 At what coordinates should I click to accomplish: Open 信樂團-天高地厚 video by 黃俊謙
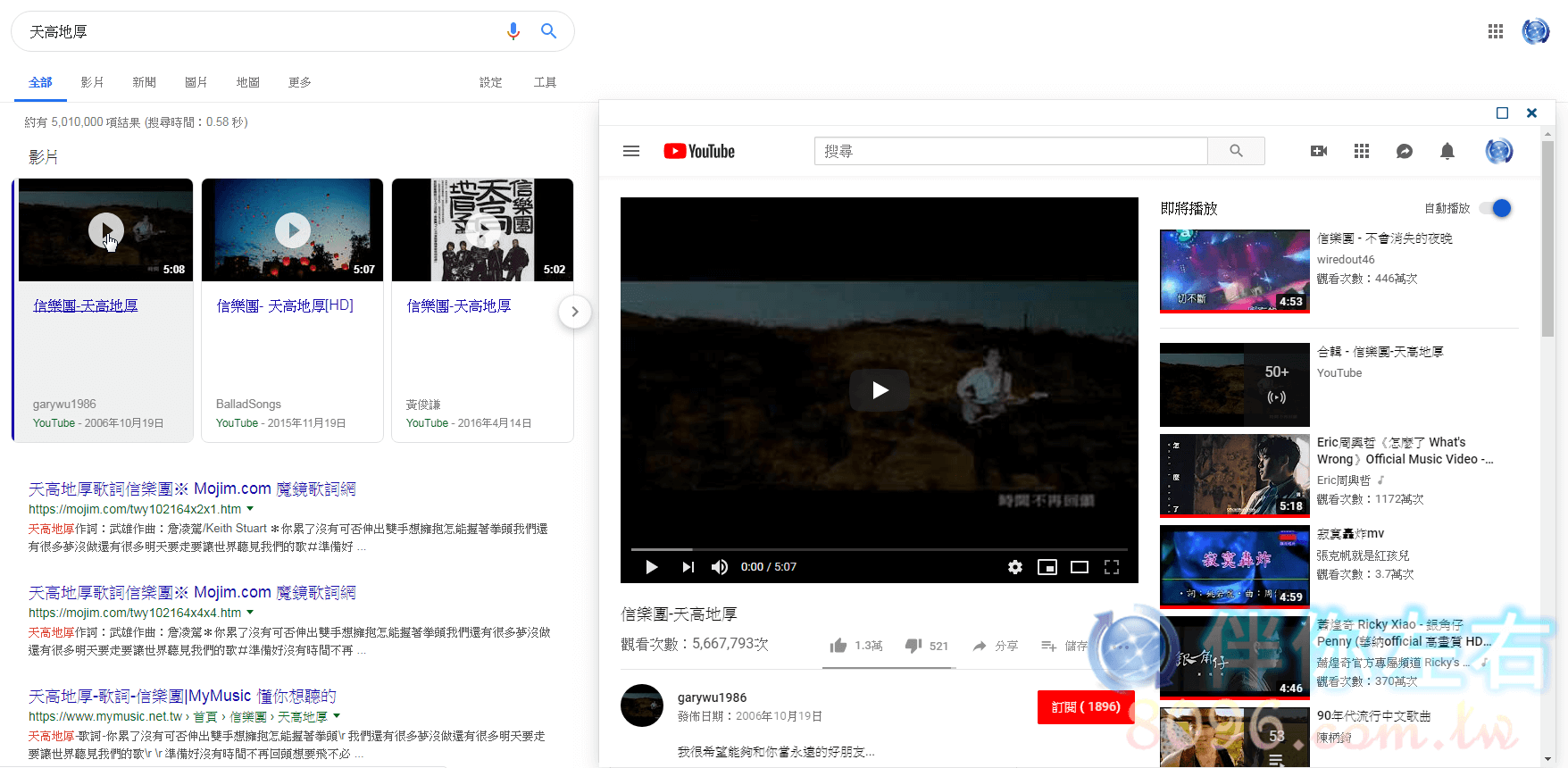click(x=459, y=305)
